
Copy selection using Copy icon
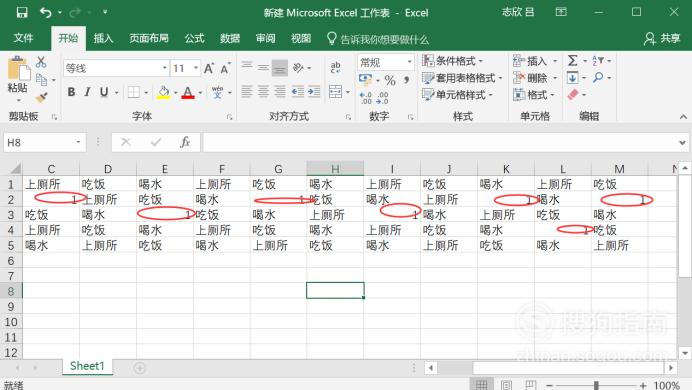click(x=41, y=80)
